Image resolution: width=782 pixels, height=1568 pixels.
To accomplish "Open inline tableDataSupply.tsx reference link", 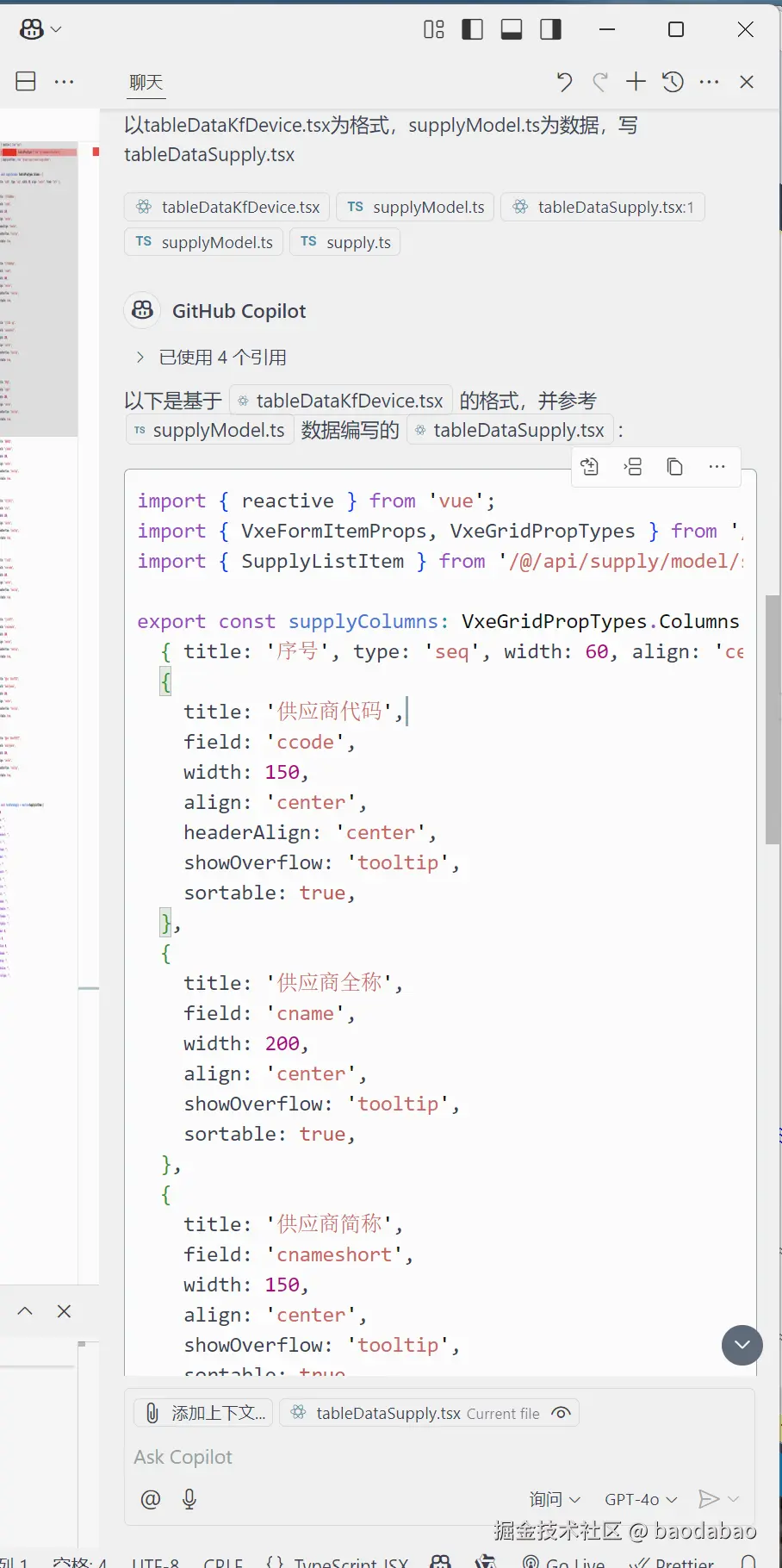I will point(510,430).
